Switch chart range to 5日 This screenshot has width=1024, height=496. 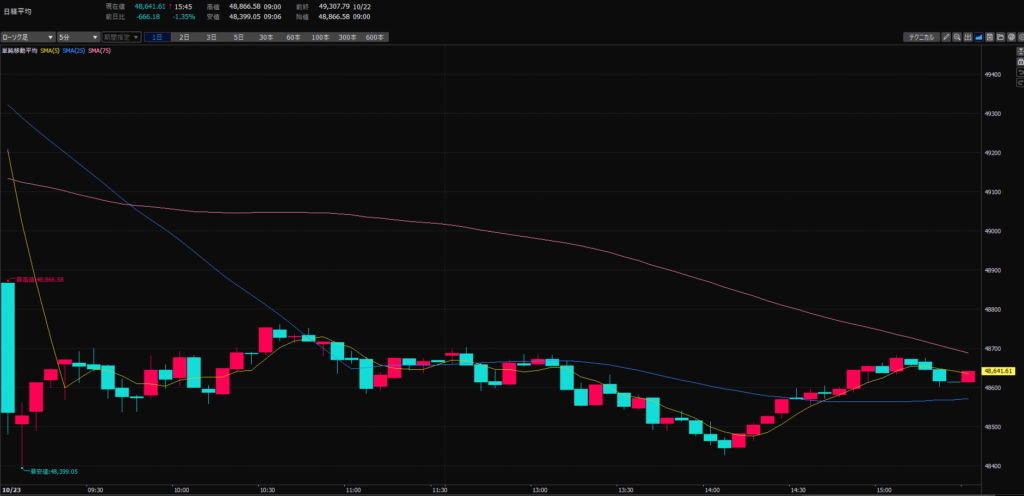[x=238, y=37]
